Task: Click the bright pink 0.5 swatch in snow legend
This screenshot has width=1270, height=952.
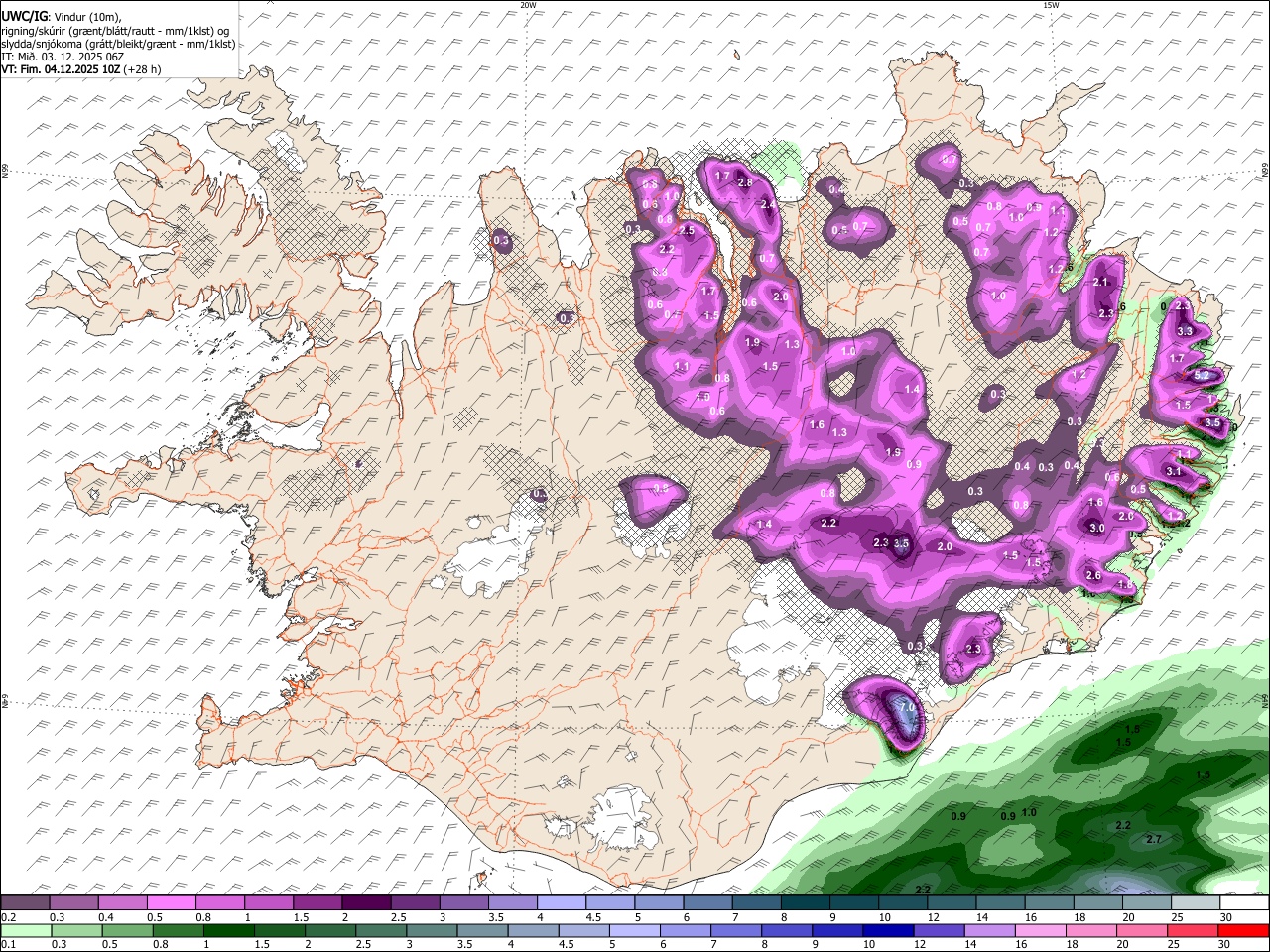Action: [172, 903]
